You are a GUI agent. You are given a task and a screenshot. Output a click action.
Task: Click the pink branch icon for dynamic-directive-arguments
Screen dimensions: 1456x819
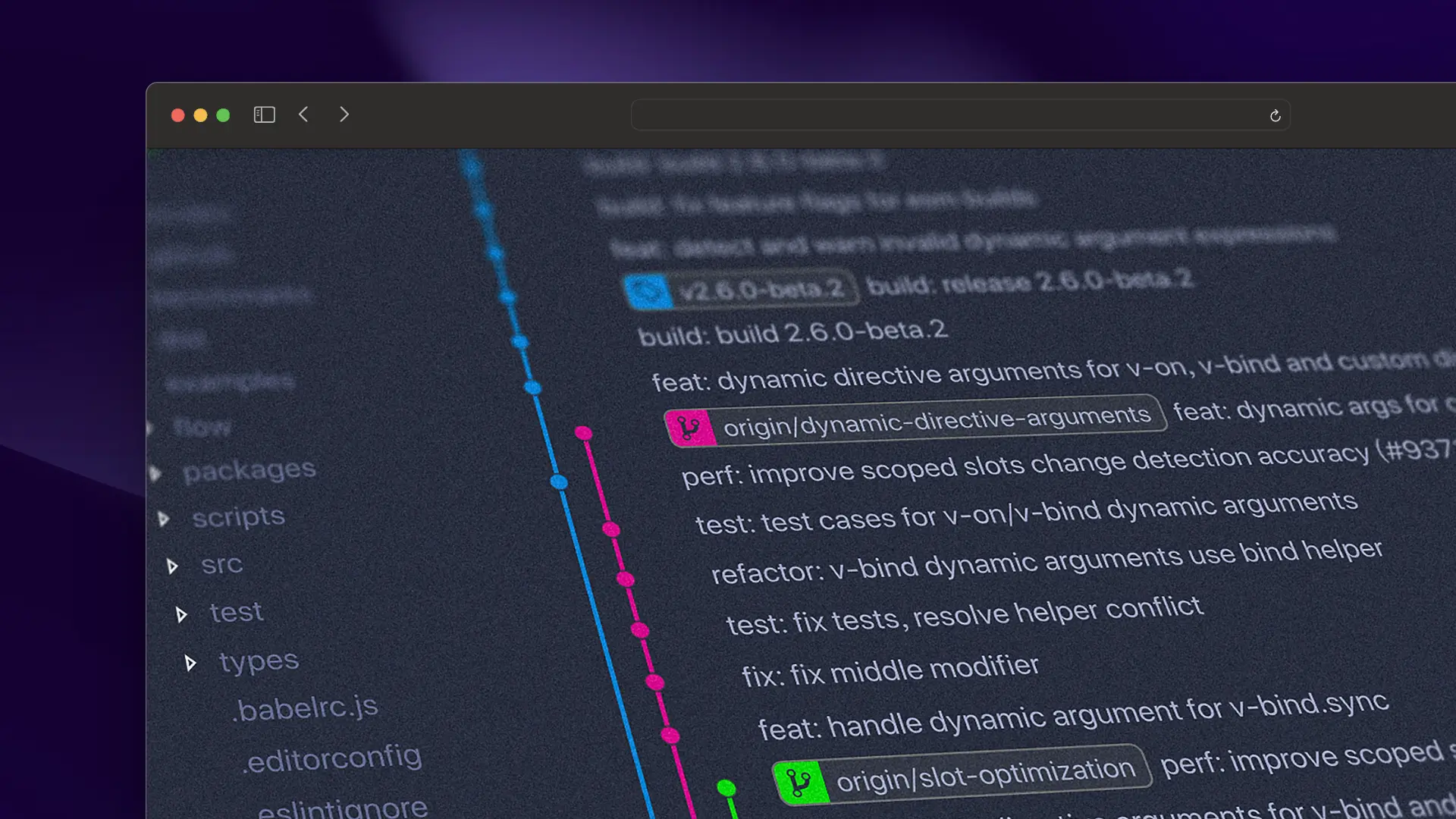click(690, 428)
